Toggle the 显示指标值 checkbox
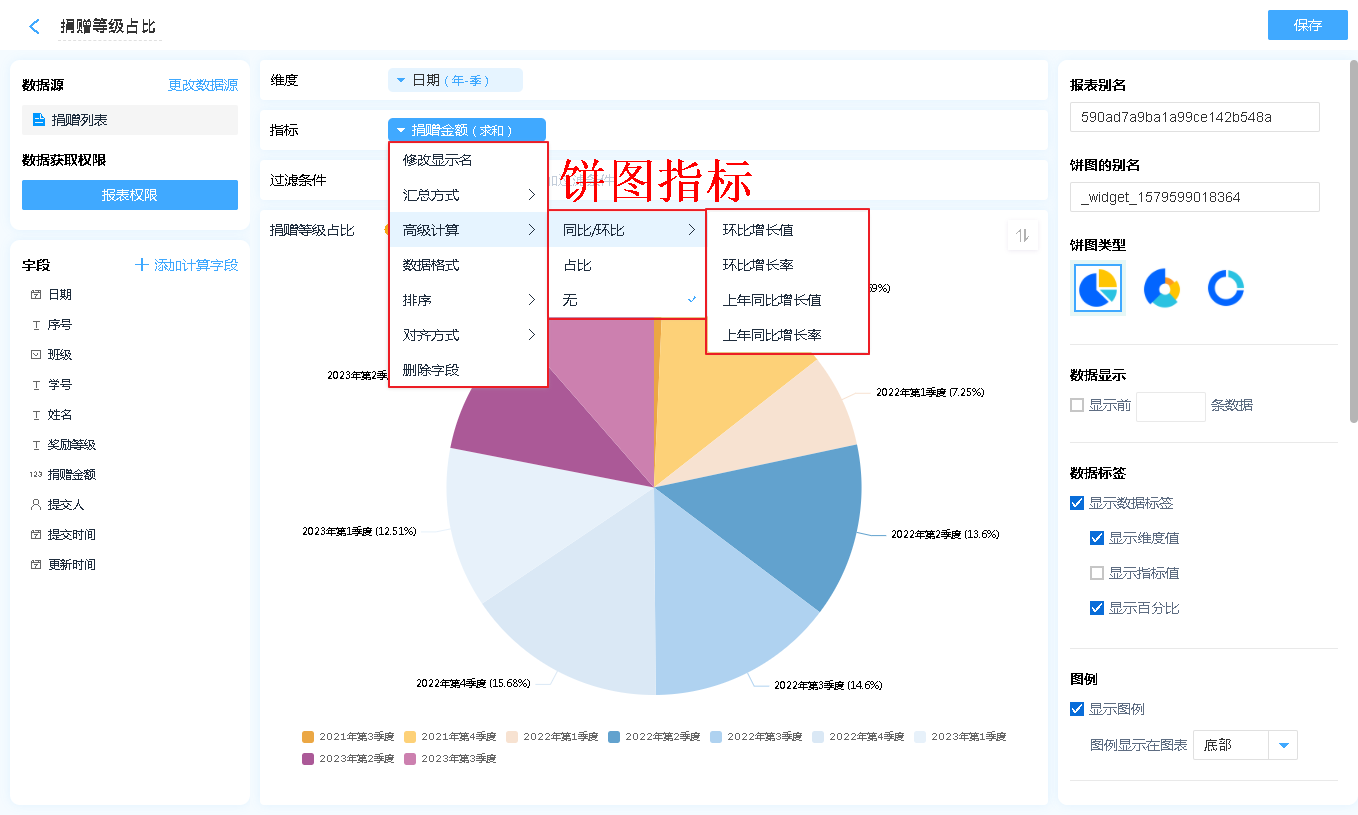Screen dimensions: 1358x815 (x=1097, y=573)
